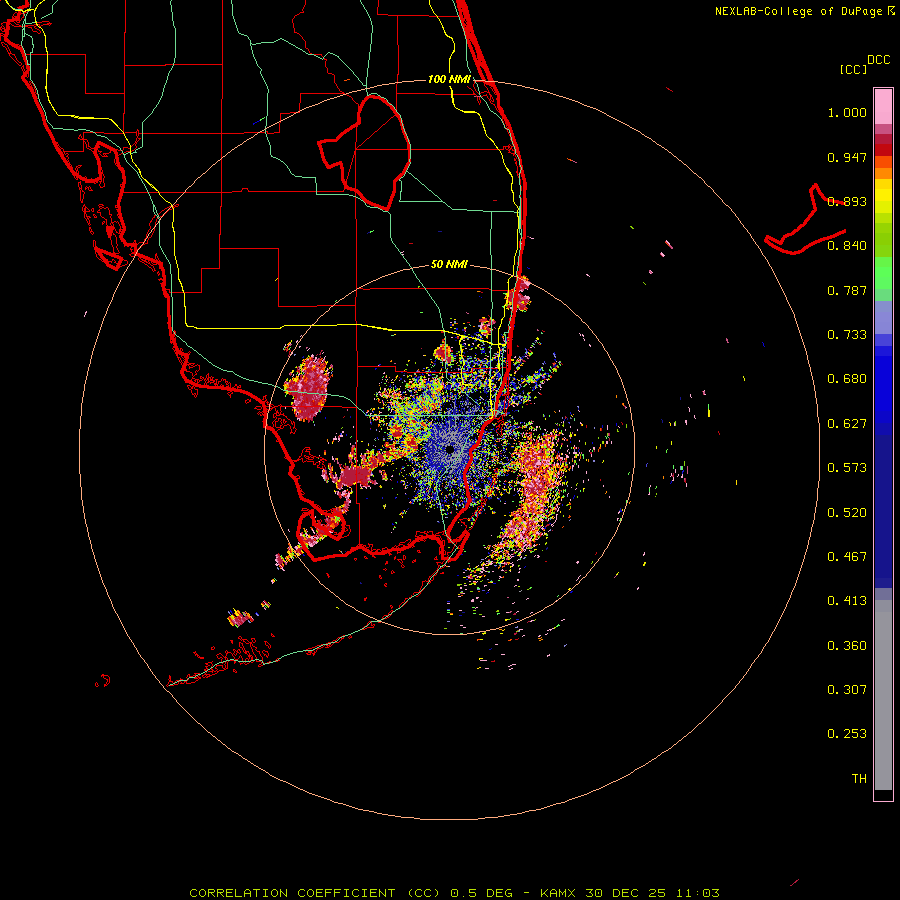Click the DCC product label
This screenshot has height=900, width=900.
[x=878, y=60]
